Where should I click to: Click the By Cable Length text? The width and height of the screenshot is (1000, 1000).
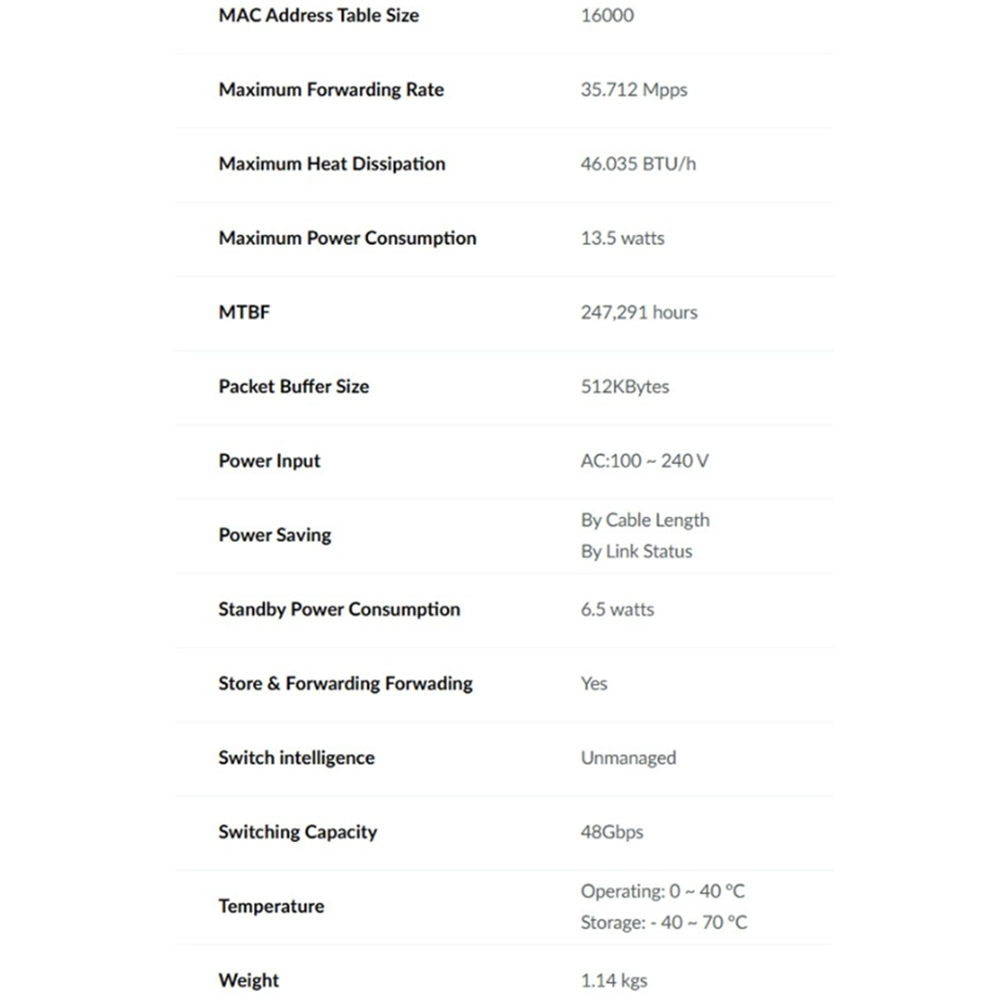645,520
